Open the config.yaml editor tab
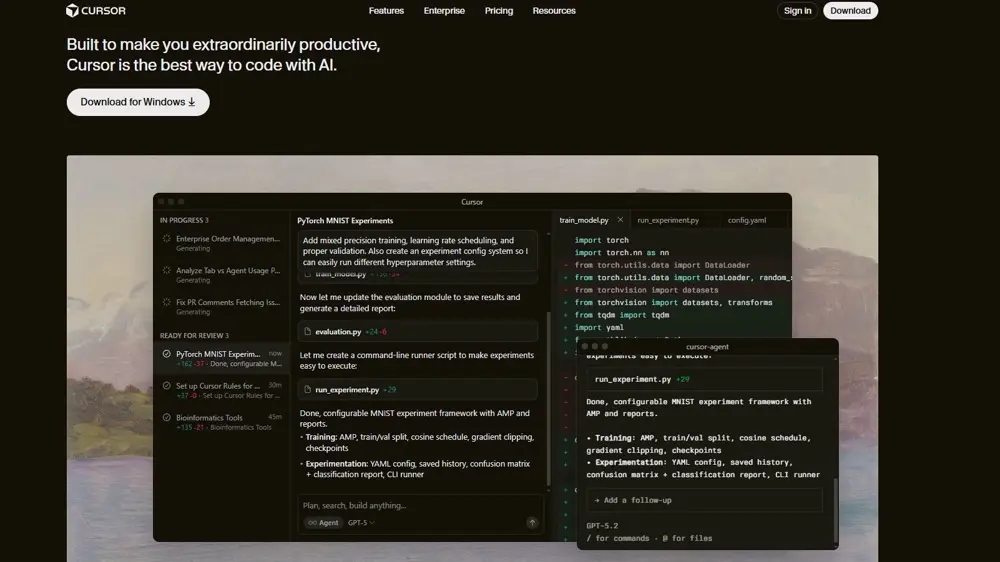Viewport: 1000px width, 562px height. tap(747, 220)
